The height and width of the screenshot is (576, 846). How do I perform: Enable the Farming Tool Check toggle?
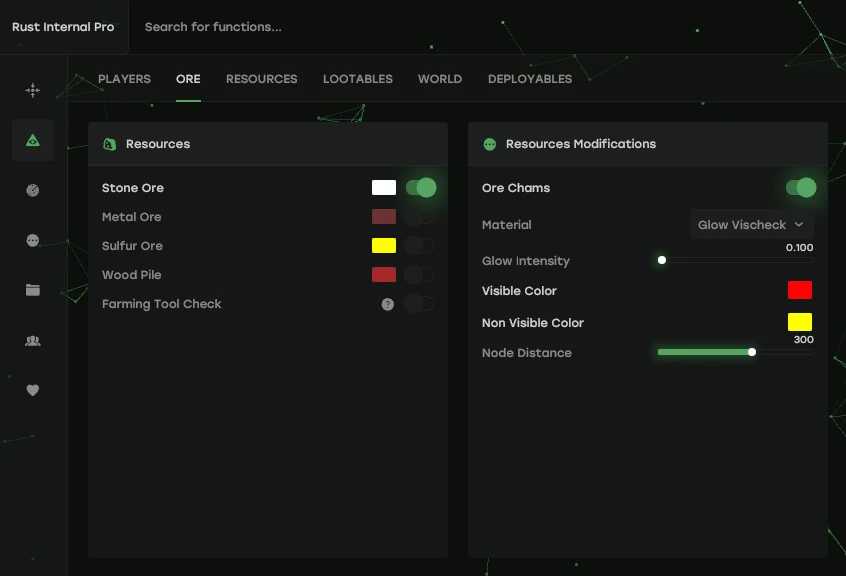[x=419, y=304]
